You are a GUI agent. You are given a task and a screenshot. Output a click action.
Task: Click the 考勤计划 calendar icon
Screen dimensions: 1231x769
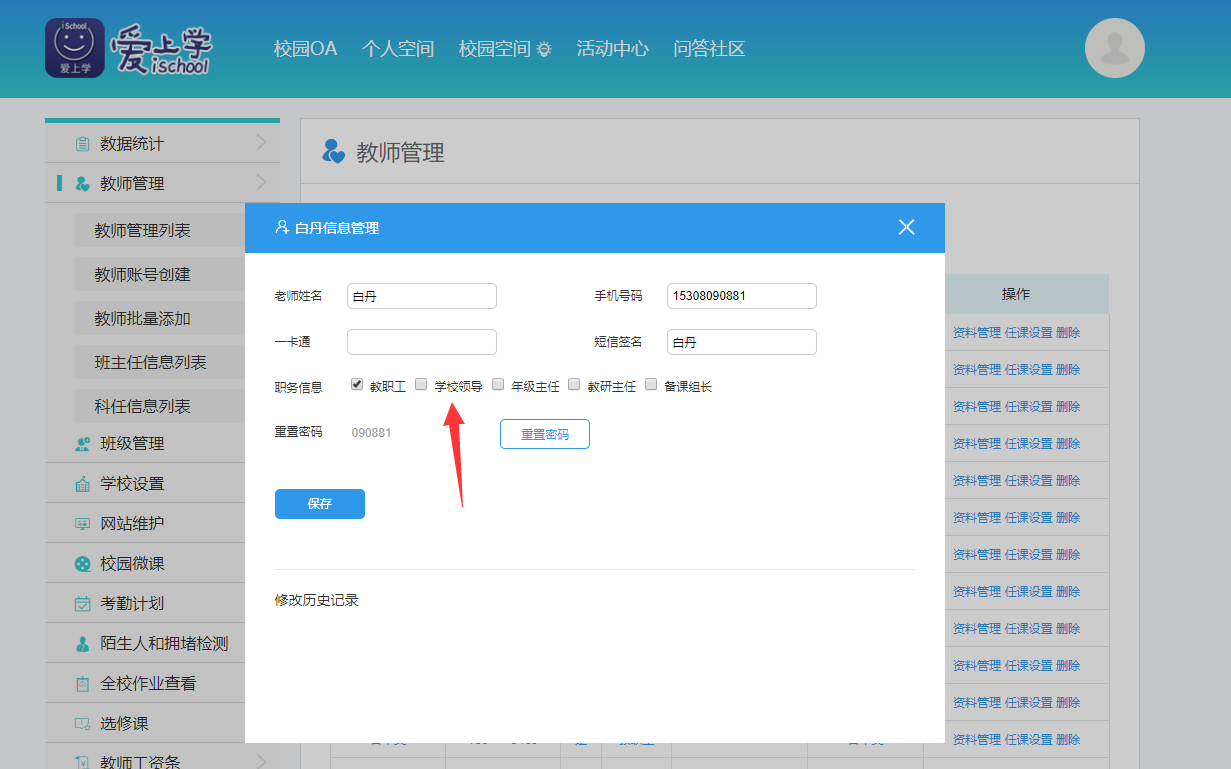82,604
